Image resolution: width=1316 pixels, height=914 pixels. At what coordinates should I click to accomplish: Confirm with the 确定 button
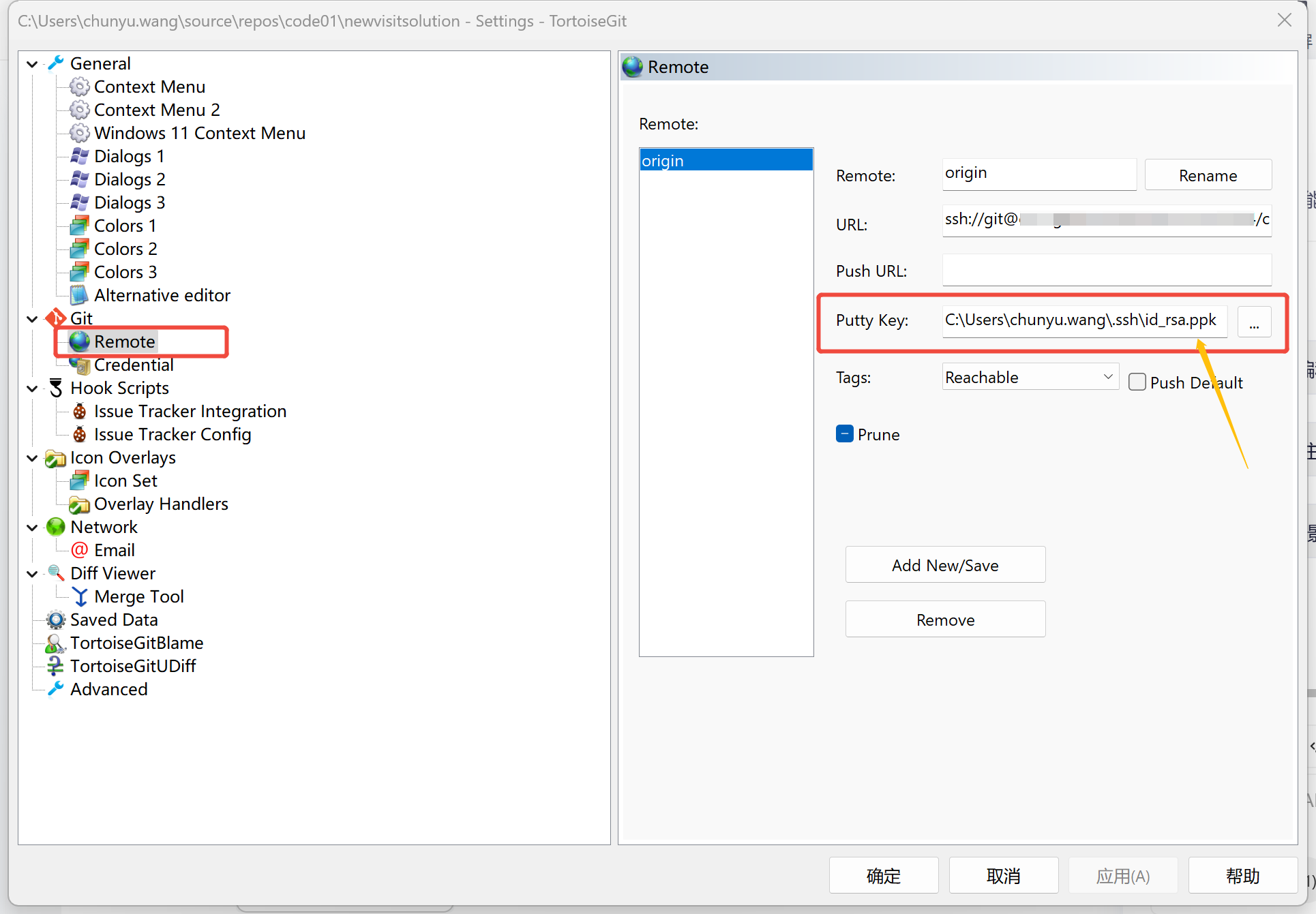[884, 875]
